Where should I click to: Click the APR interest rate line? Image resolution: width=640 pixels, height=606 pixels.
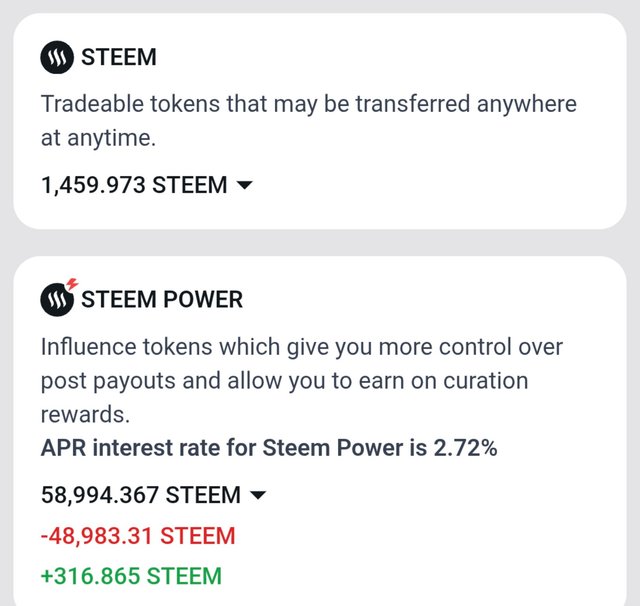coord(269,448)
